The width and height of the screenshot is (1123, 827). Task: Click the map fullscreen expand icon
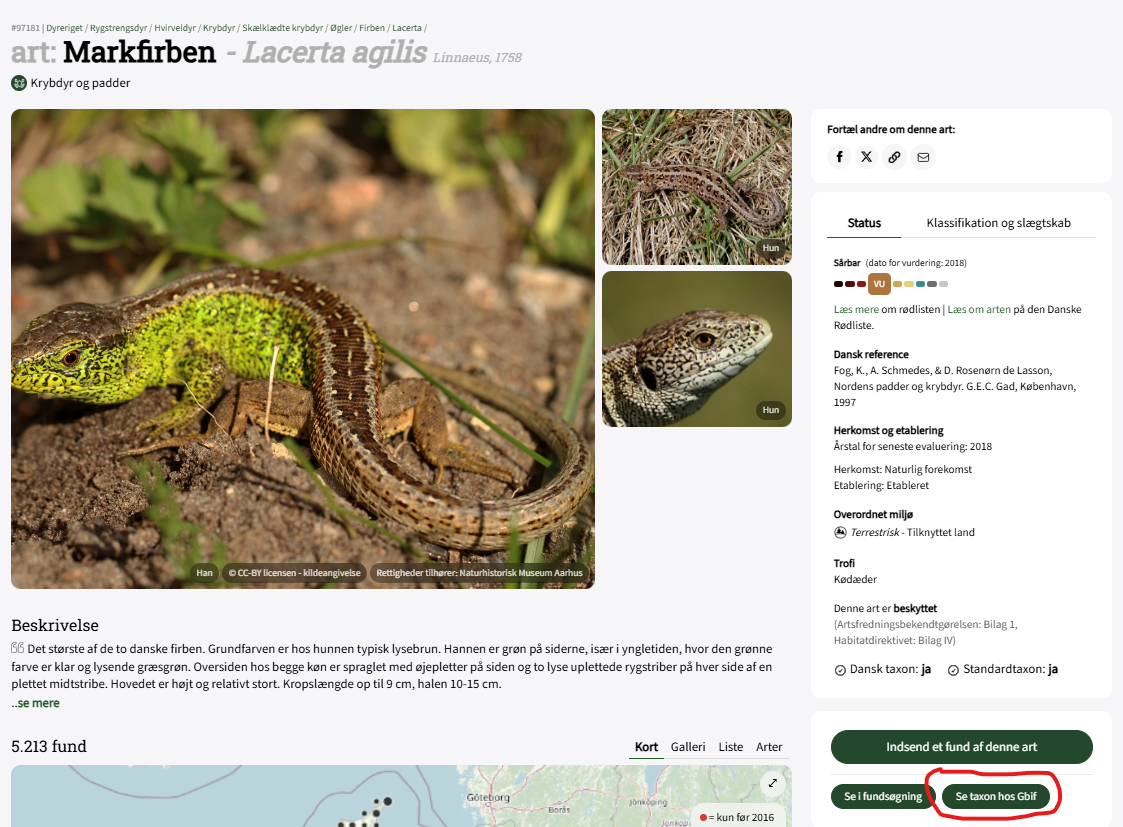click(x=773, y=783)
